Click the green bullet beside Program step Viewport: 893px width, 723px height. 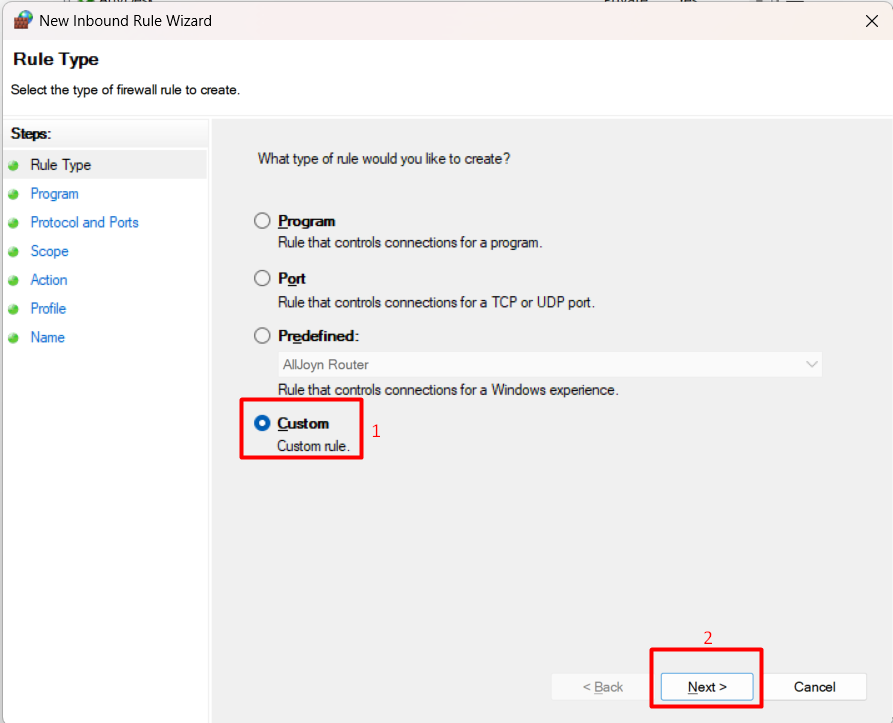coord(14,194)
